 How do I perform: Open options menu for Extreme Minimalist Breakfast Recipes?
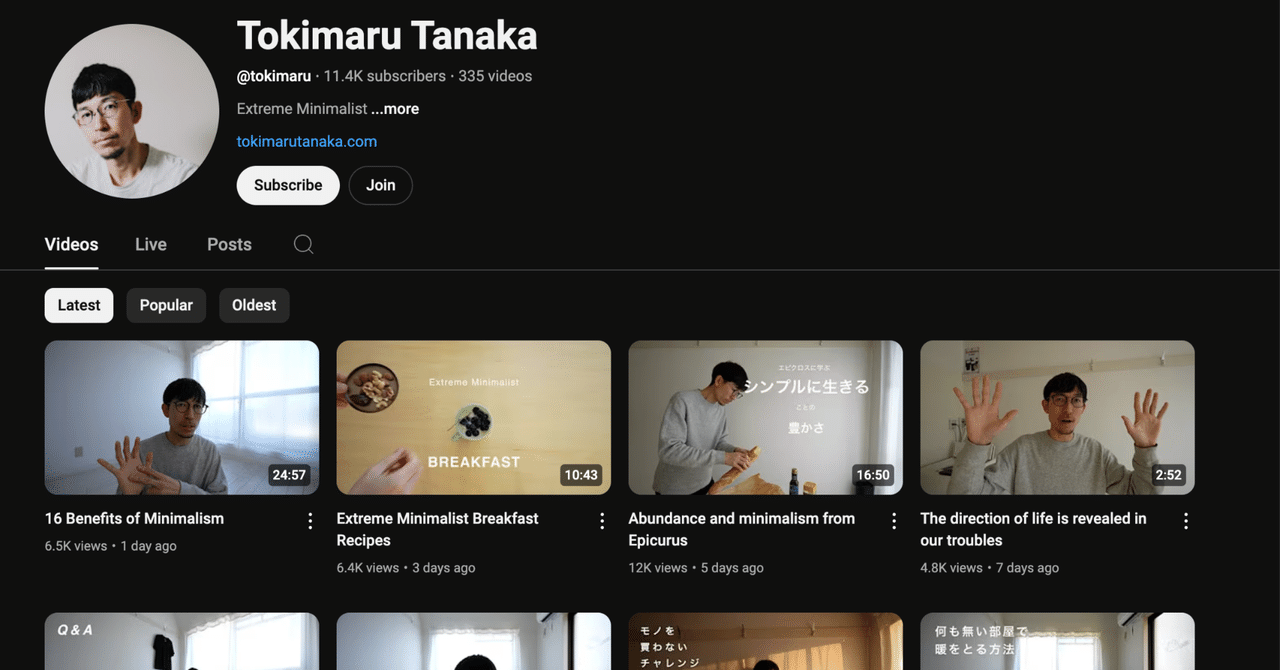(601, 520)
